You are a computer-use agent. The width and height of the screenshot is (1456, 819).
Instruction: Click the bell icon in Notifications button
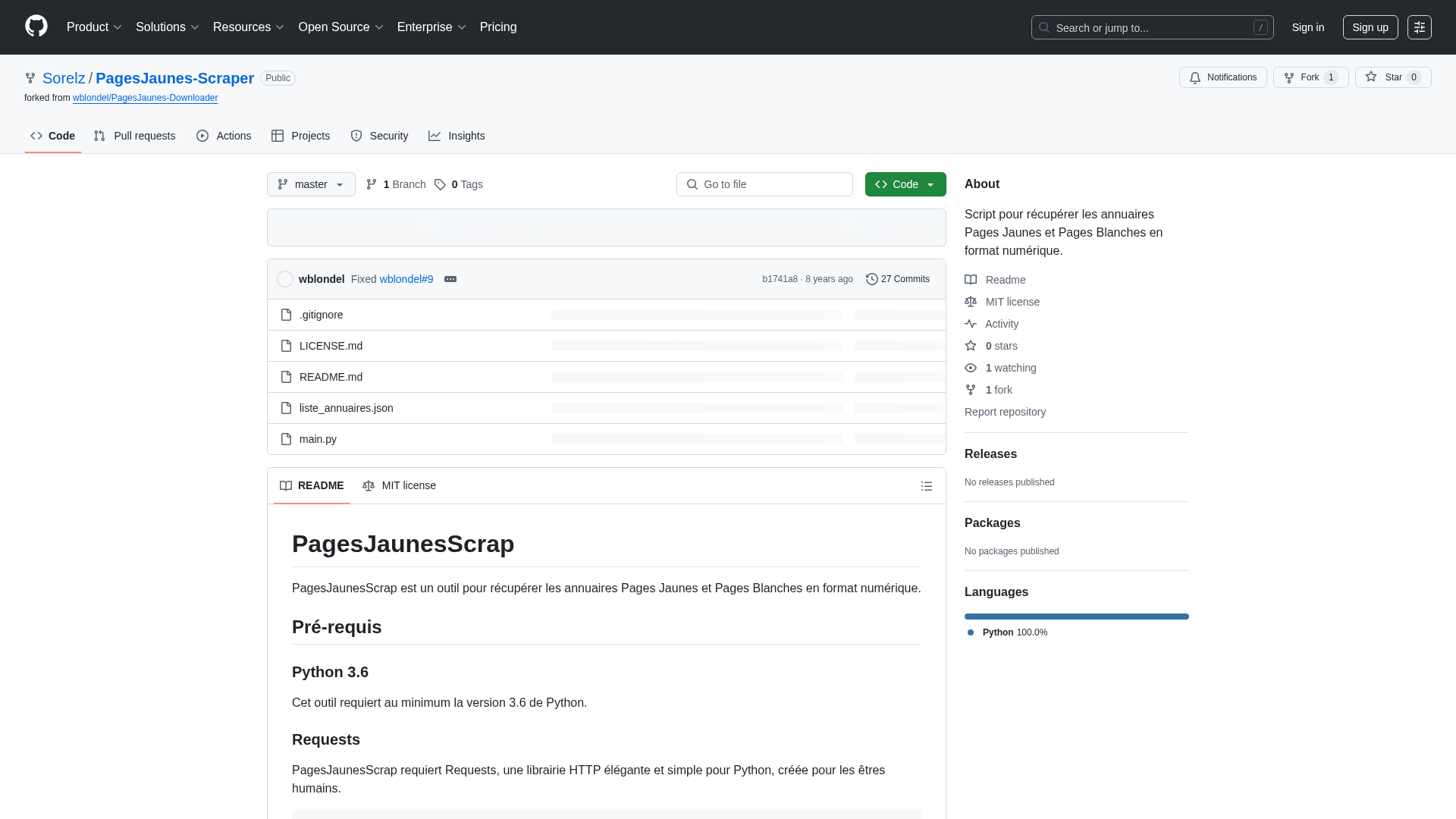click(1195, 77)
